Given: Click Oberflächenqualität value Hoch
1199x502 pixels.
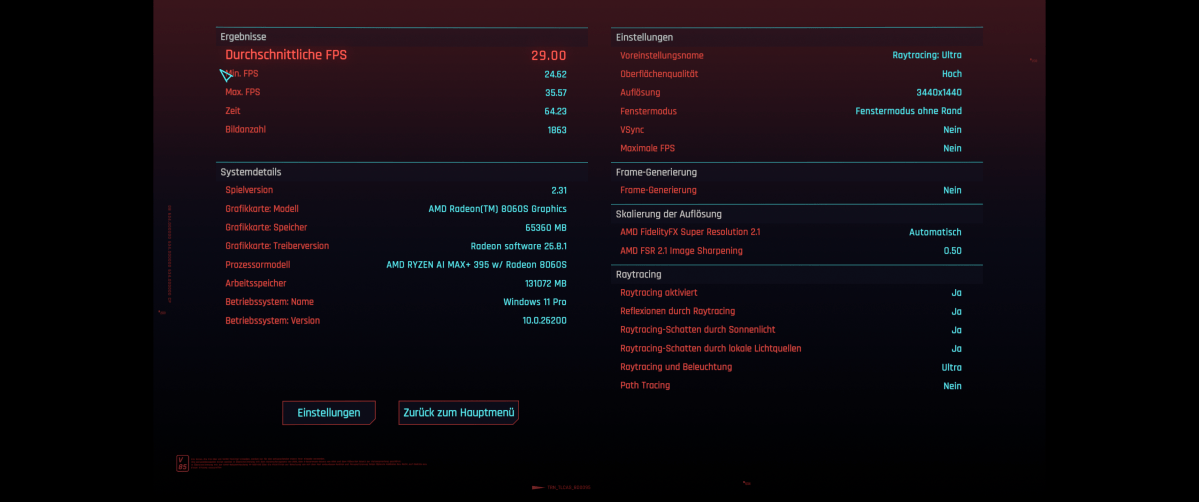Looking at the screenshot, I should point(952,74).
